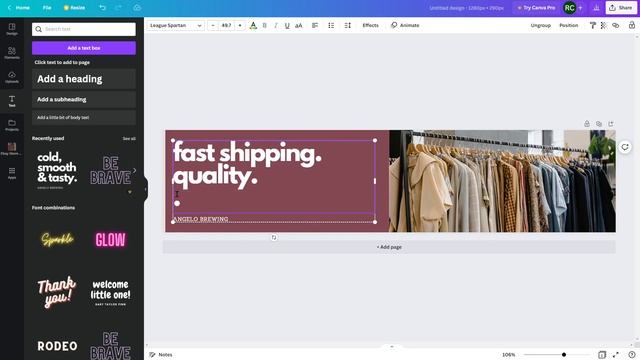Open letter and line spacing options
This screenshot has height=360, width=640.
coord(347,25)
